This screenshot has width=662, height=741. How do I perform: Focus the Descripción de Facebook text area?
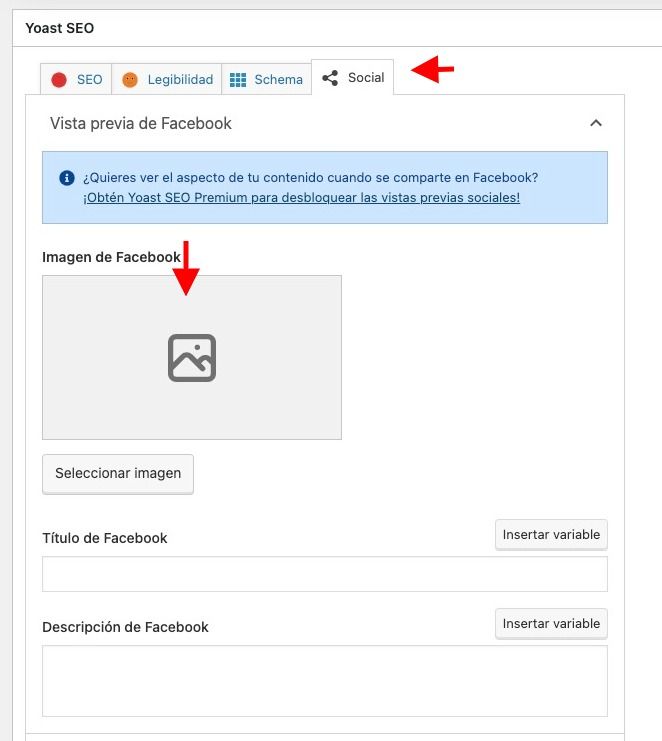pyautogui.click(x=325, y=681)
